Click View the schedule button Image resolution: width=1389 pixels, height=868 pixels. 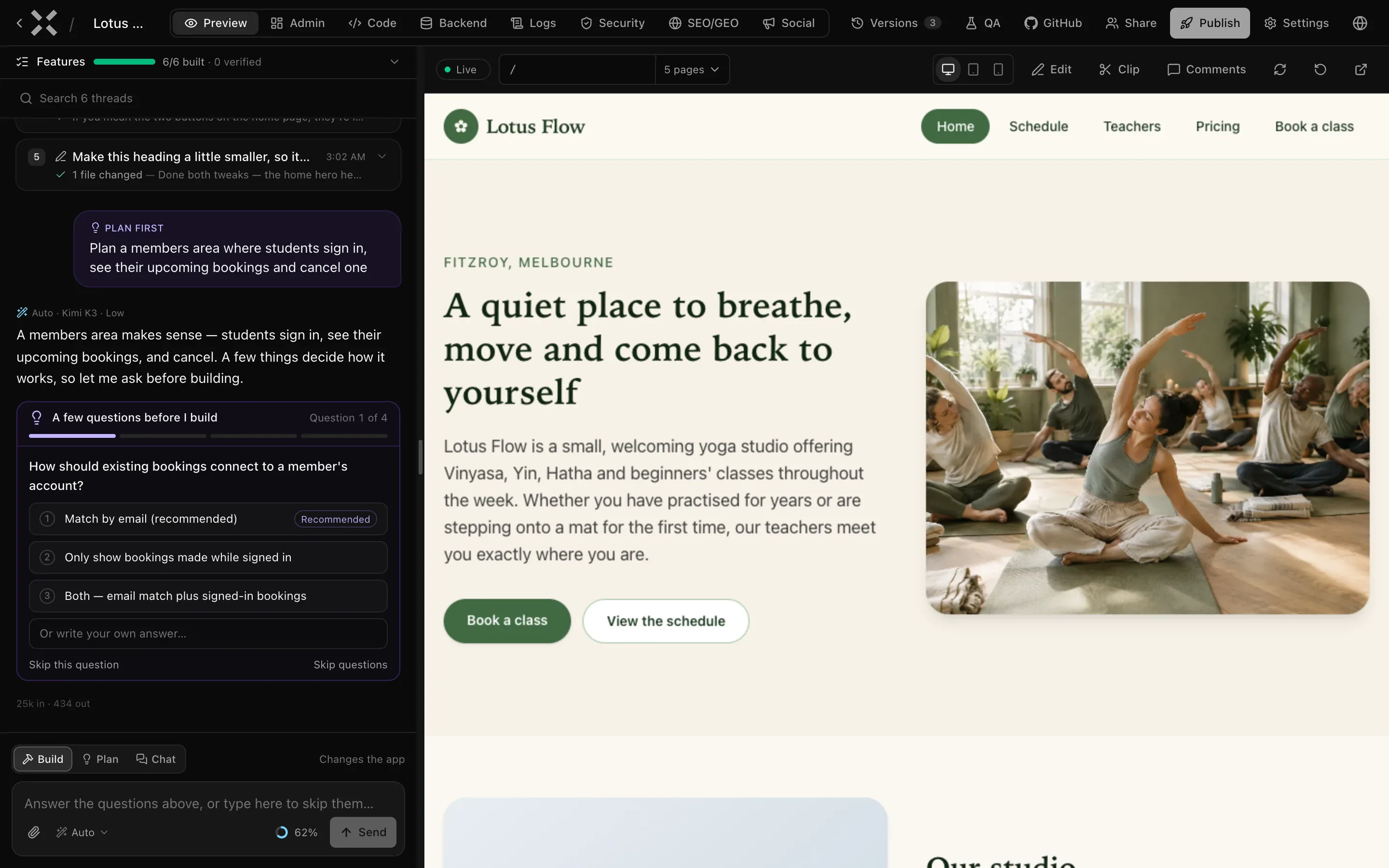pos(666,621)
